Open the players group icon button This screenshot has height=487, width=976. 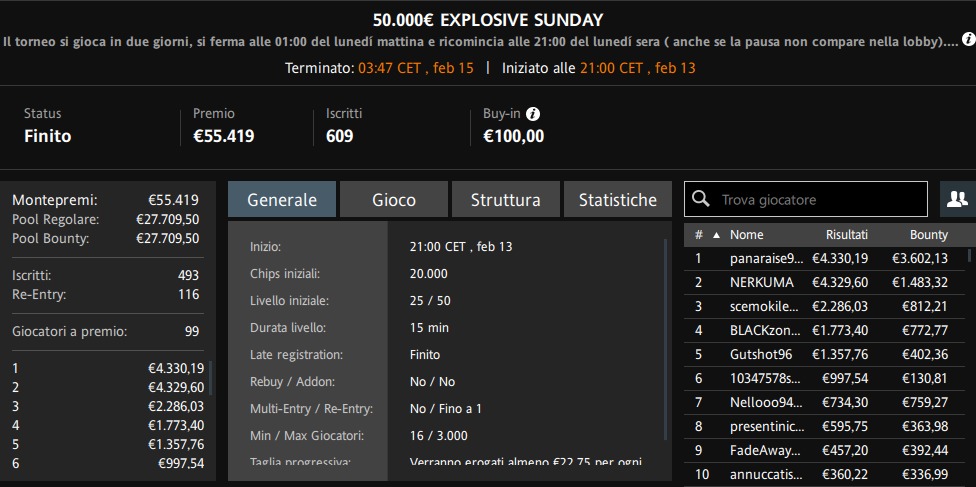click(x=957, y=199)
